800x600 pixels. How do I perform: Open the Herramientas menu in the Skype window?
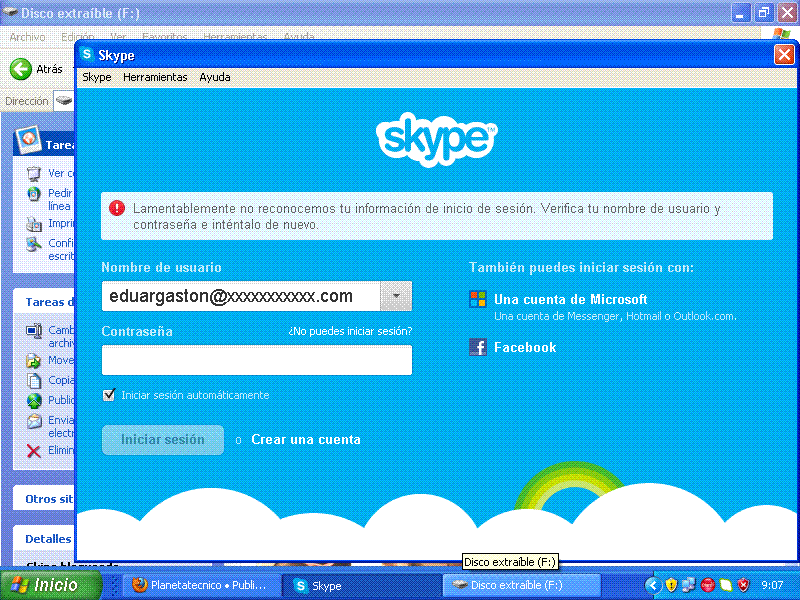[155, 77]
